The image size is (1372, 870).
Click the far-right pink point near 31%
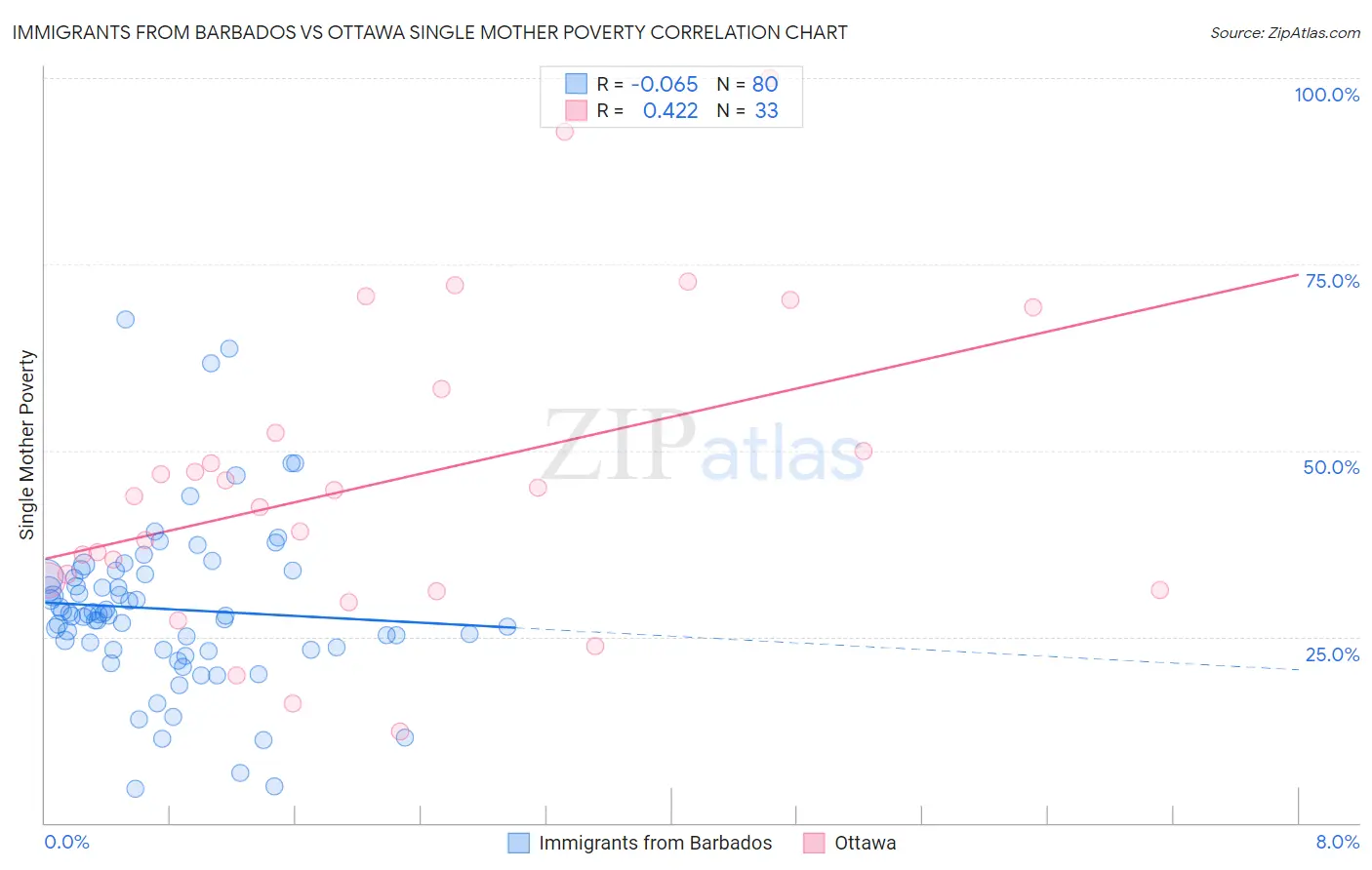(x=1159, y=589)
